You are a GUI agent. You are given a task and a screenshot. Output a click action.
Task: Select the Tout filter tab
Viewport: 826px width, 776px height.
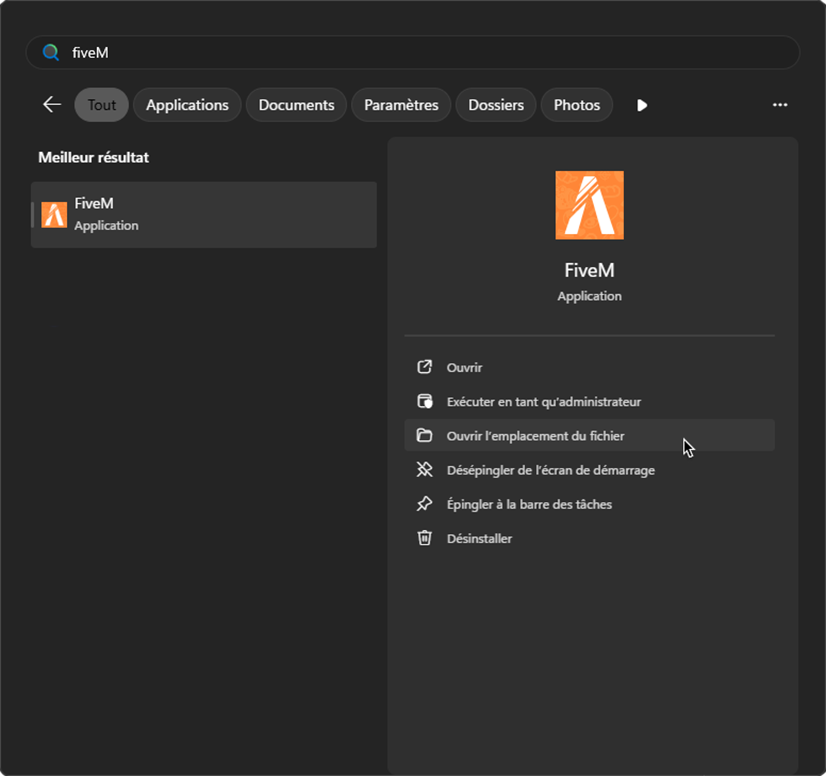tap(101, 105)
